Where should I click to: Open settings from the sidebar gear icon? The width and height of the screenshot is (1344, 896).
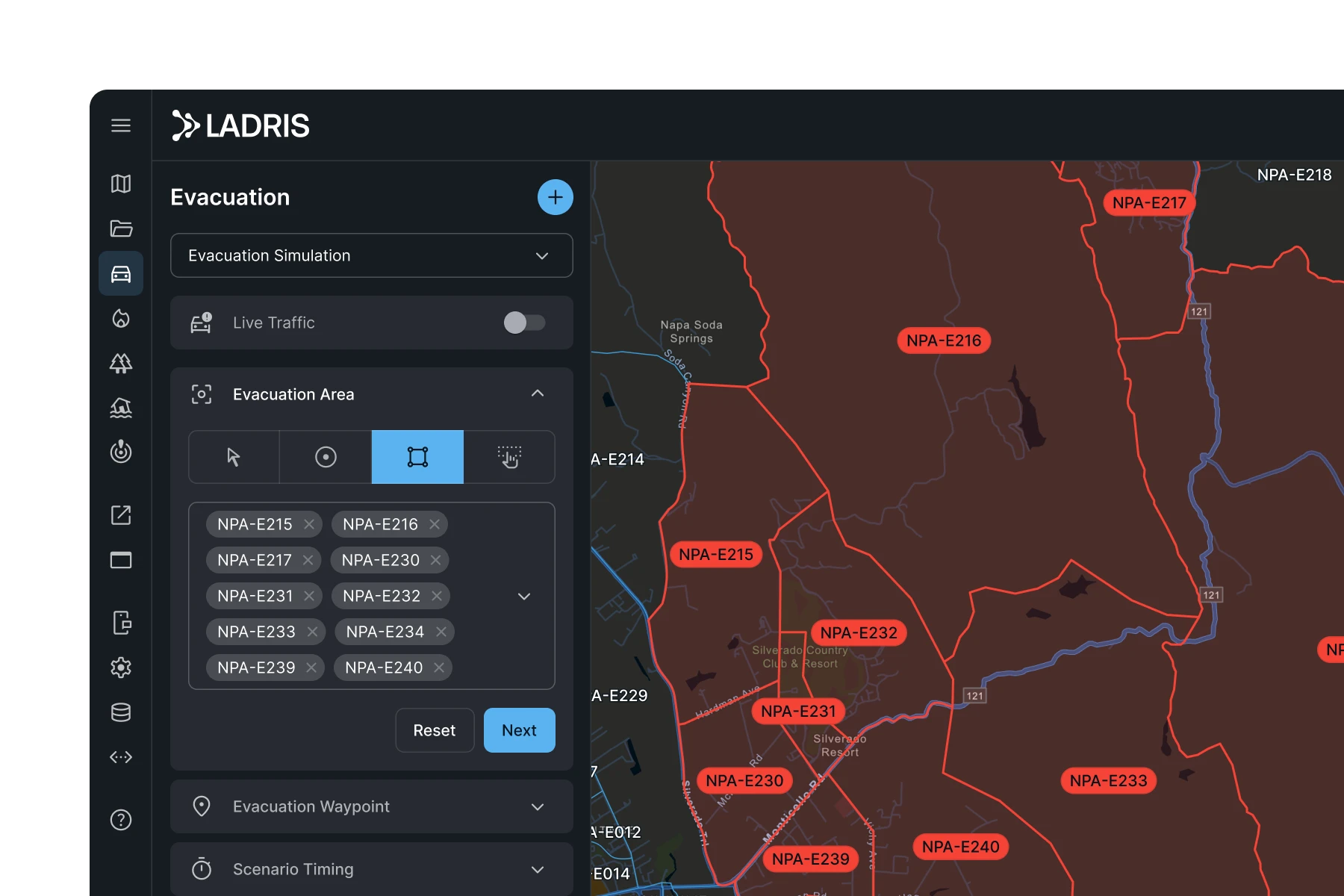pos(120,668)
